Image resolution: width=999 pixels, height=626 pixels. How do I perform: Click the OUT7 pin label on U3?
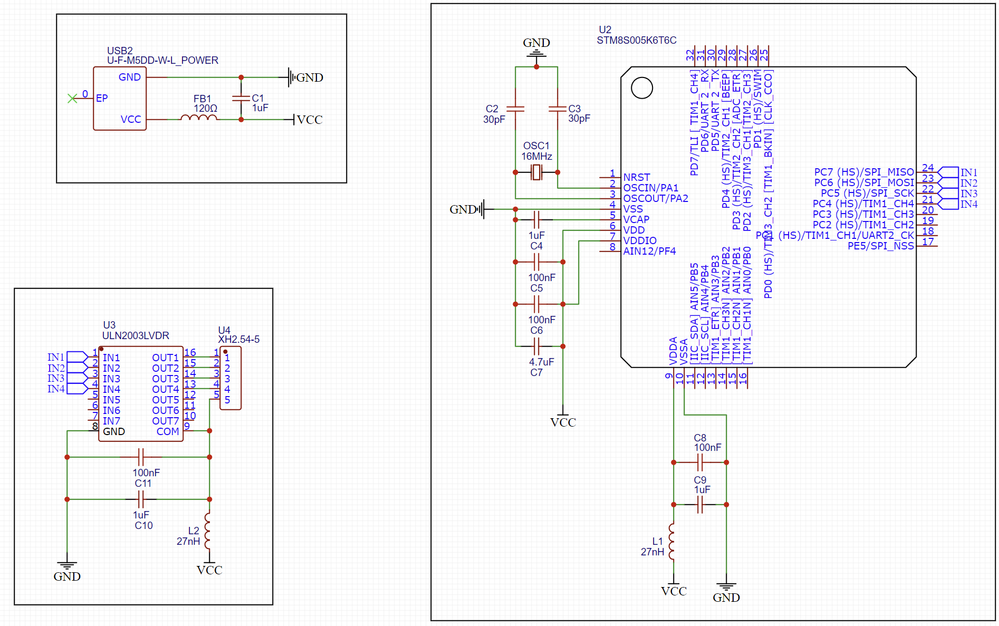pos(166,421)
